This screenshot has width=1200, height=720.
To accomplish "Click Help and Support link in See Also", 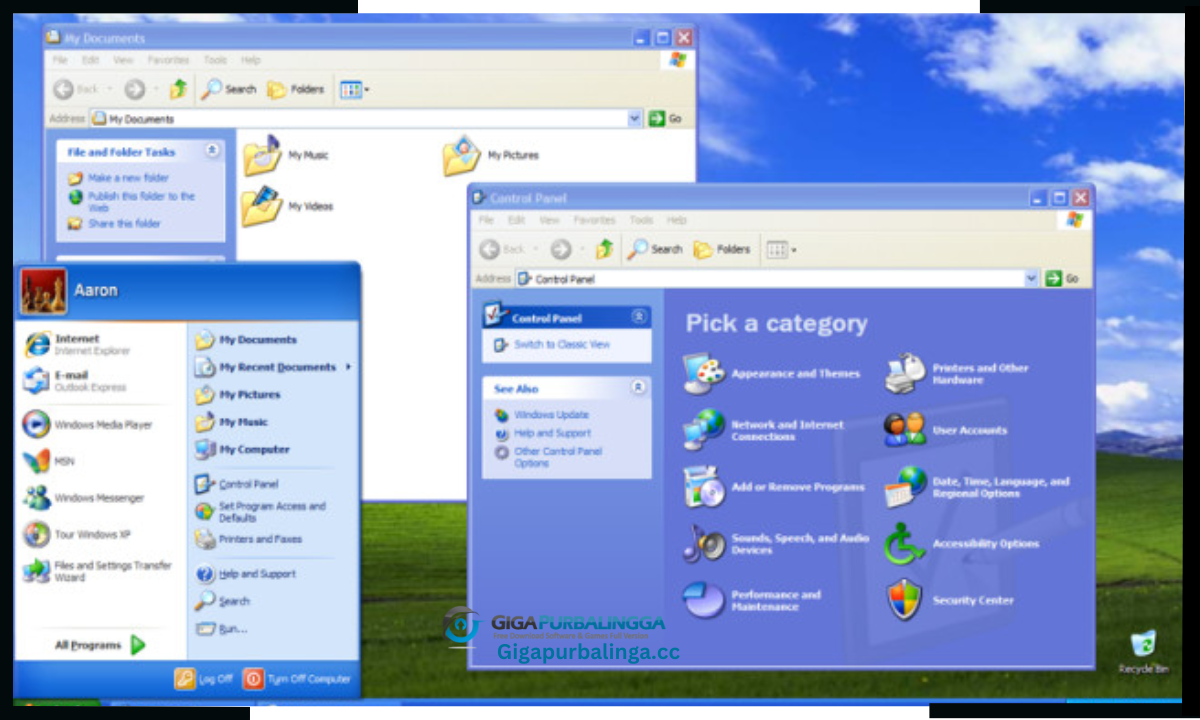I will (552, 433).
